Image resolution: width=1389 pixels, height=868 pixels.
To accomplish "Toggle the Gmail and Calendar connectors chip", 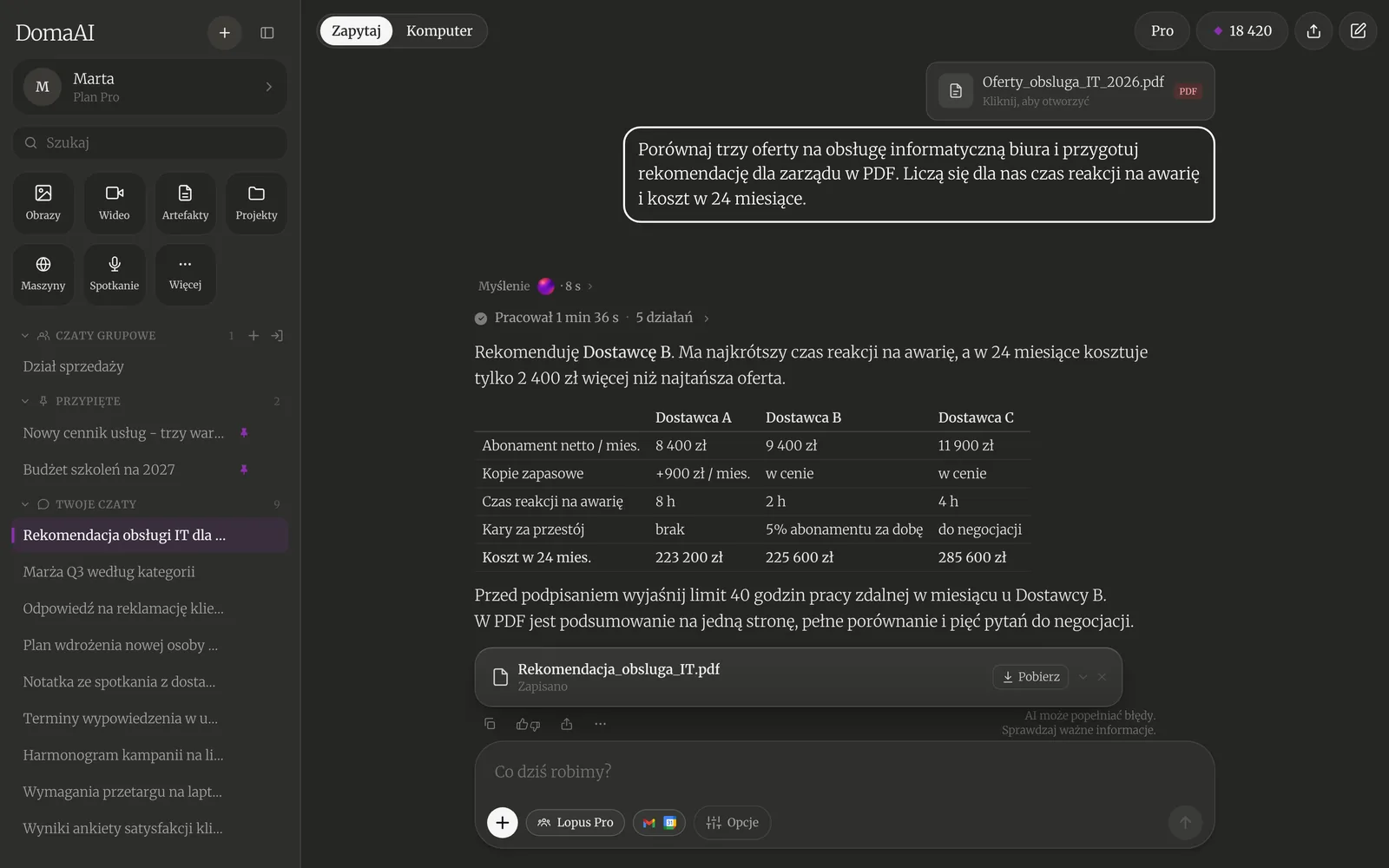I will coord(660,823).
